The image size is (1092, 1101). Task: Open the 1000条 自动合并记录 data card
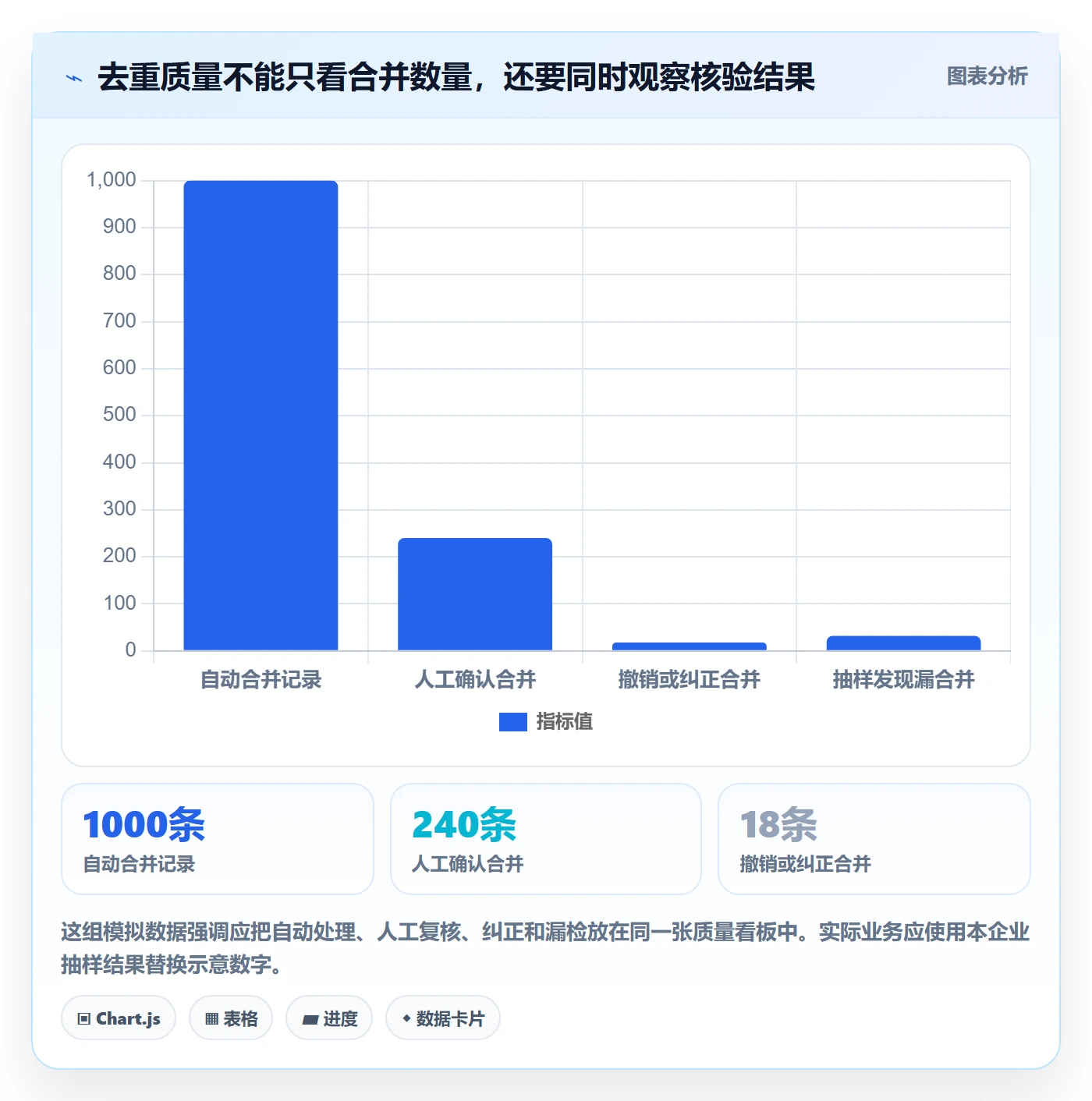coord(218,839)
